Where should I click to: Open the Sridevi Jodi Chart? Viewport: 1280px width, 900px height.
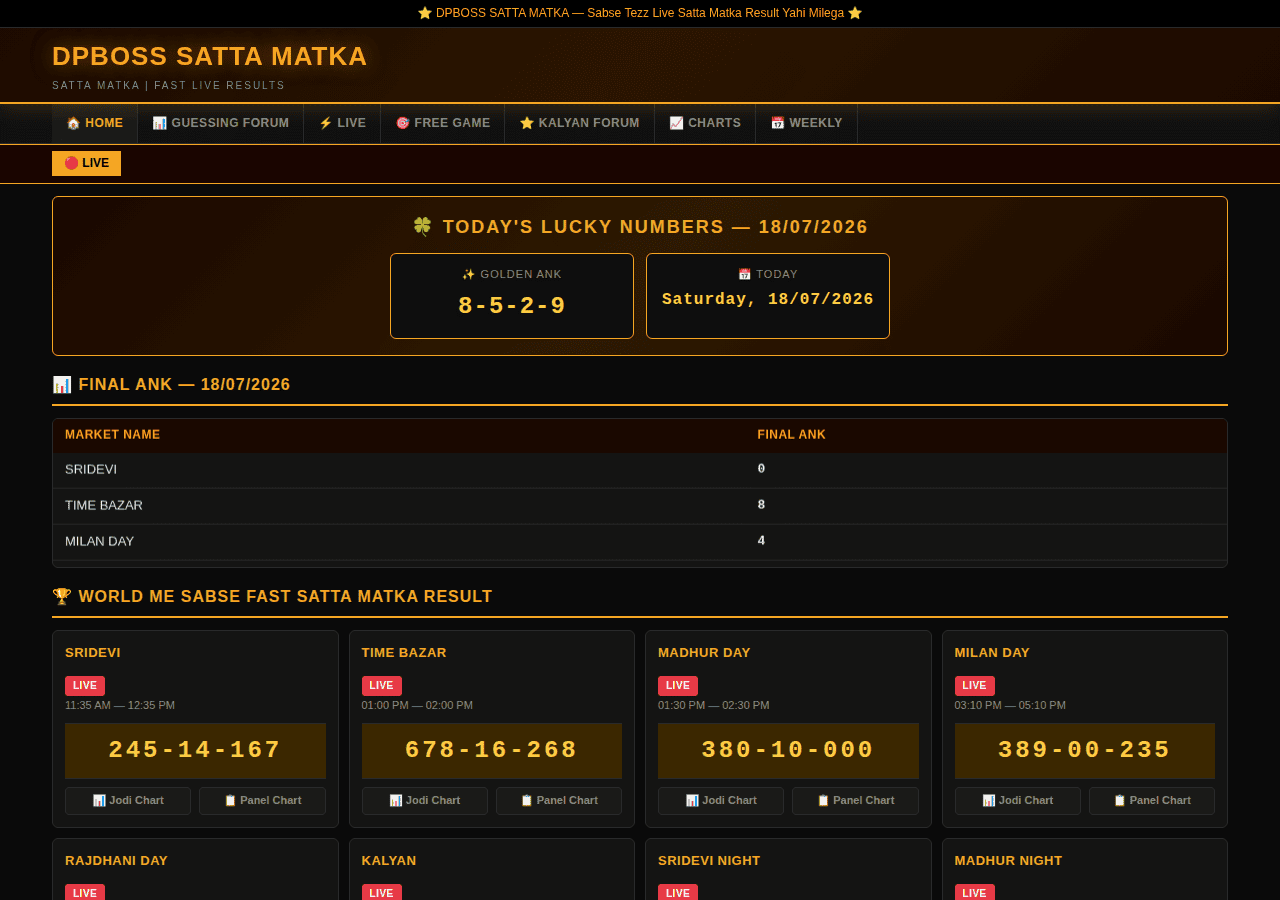pyautogui.click(x=128, y=800)
